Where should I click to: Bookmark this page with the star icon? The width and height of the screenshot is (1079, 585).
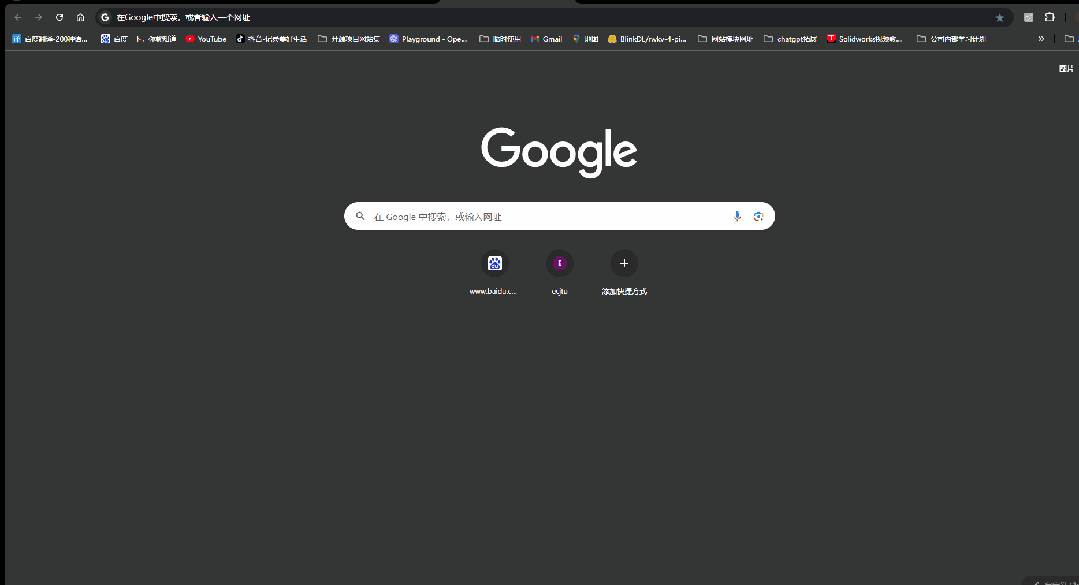(x=1000, y=17)
